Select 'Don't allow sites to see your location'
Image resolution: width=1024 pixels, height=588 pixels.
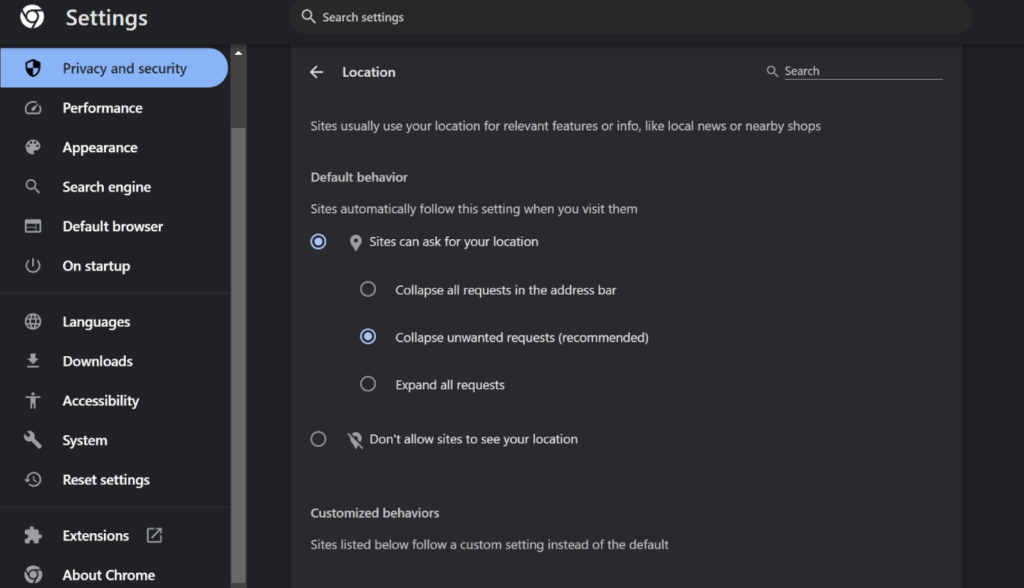[318, 438]
